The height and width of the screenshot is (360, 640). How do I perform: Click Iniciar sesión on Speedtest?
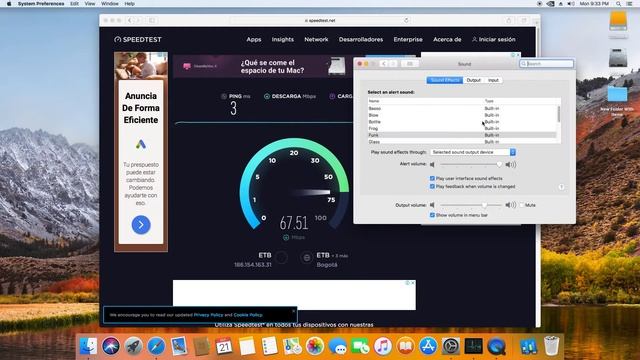coord(493,40)
